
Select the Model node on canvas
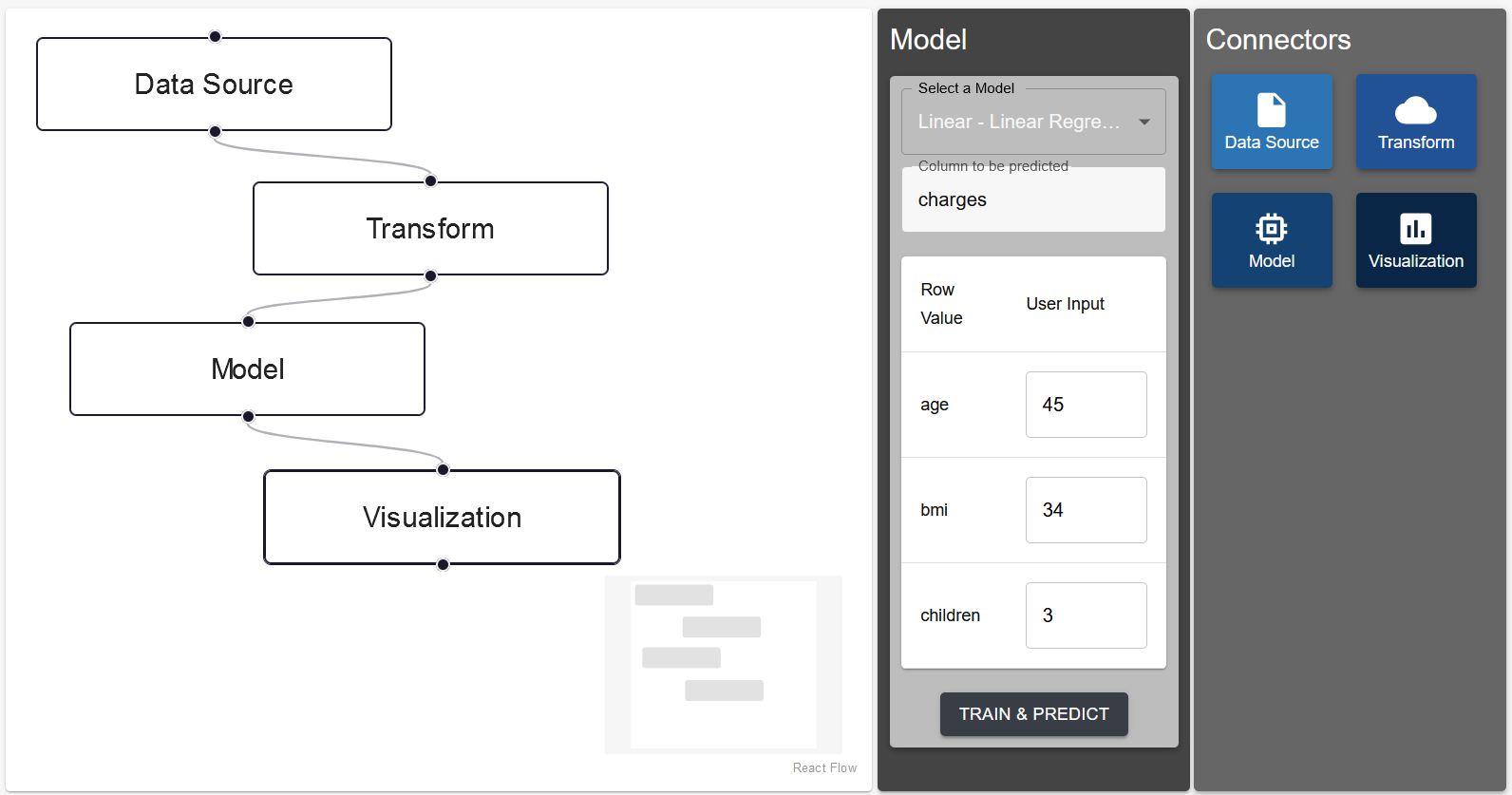[x=247, y=369]
